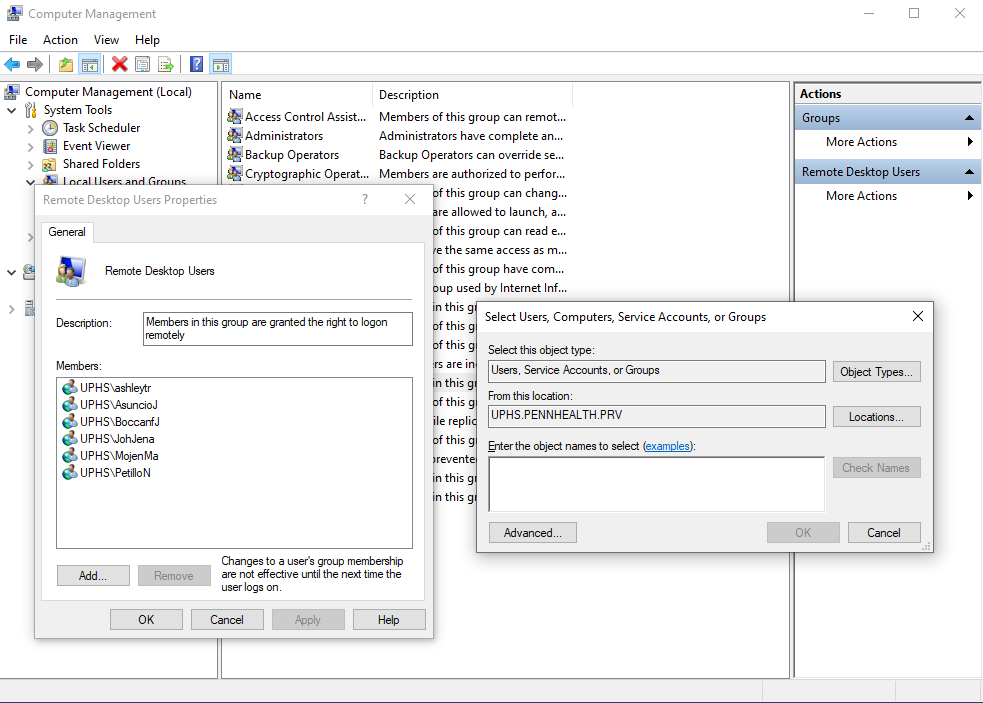Click the Shared Folders icon in tree
983x703 pixels.
tap(50, 164)
